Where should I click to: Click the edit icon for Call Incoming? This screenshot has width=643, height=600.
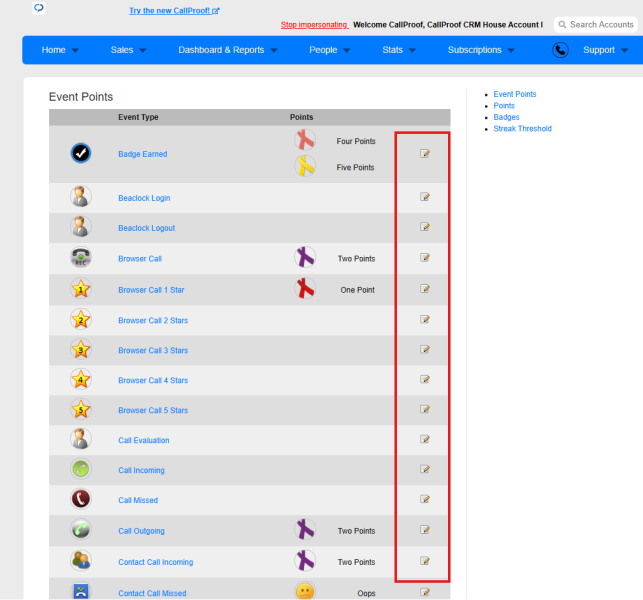pyautogui.click(x=425, y=469)
